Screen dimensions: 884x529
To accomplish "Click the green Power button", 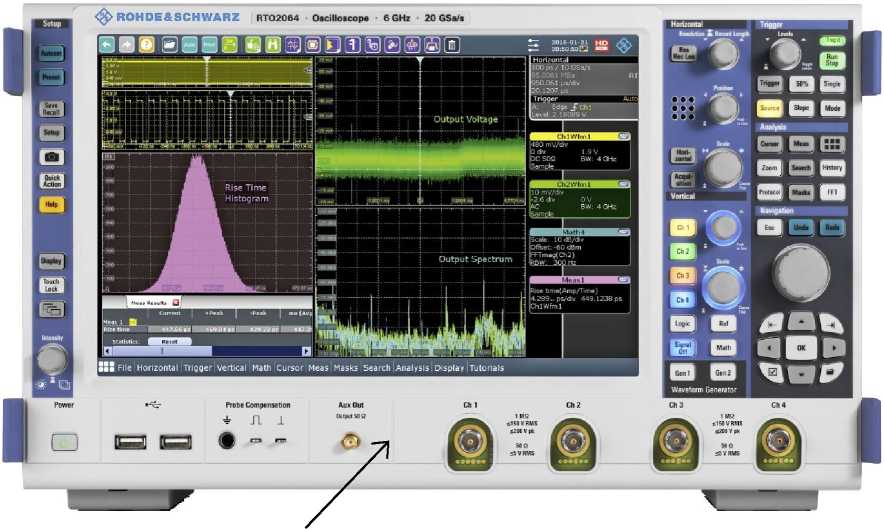I will [x=64, y=440].
